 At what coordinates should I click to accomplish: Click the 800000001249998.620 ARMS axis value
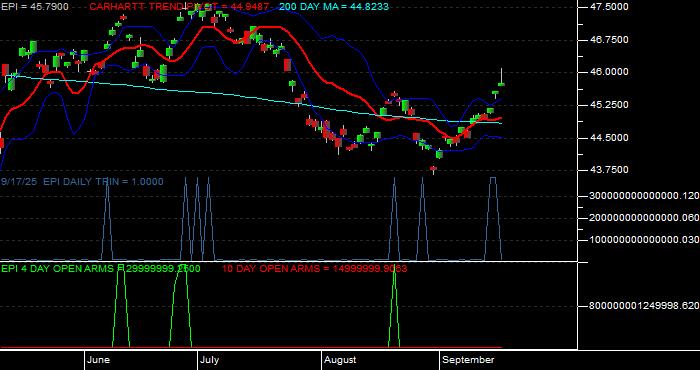(x=645, y=306)
